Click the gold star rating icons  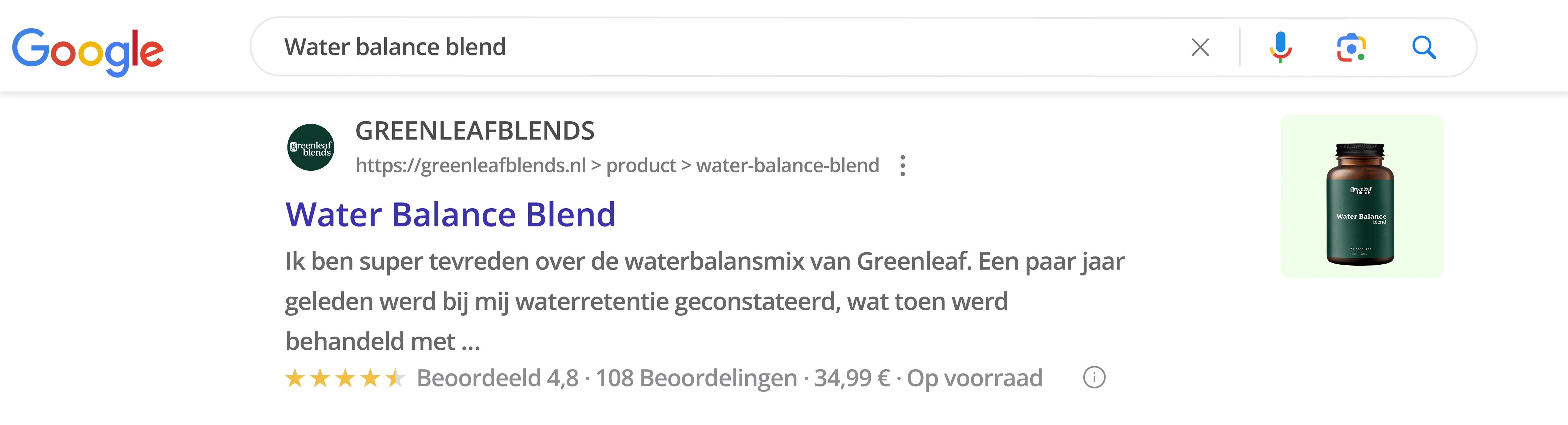tap(345, 378)
